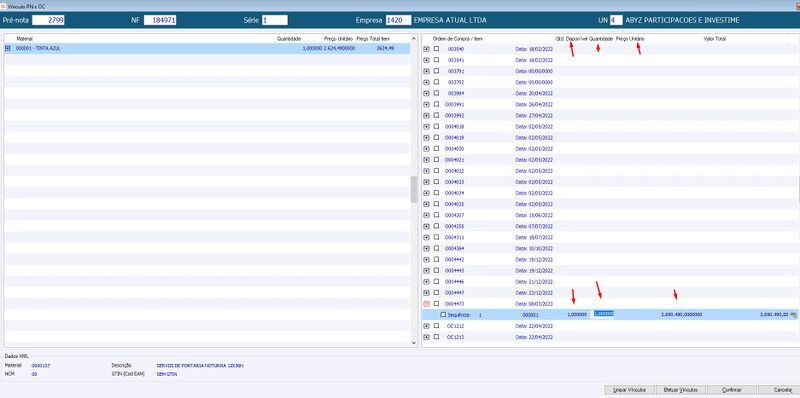800x398 pixels.
Task: Check the box for order O004384
Action: (x=436, y=248)
